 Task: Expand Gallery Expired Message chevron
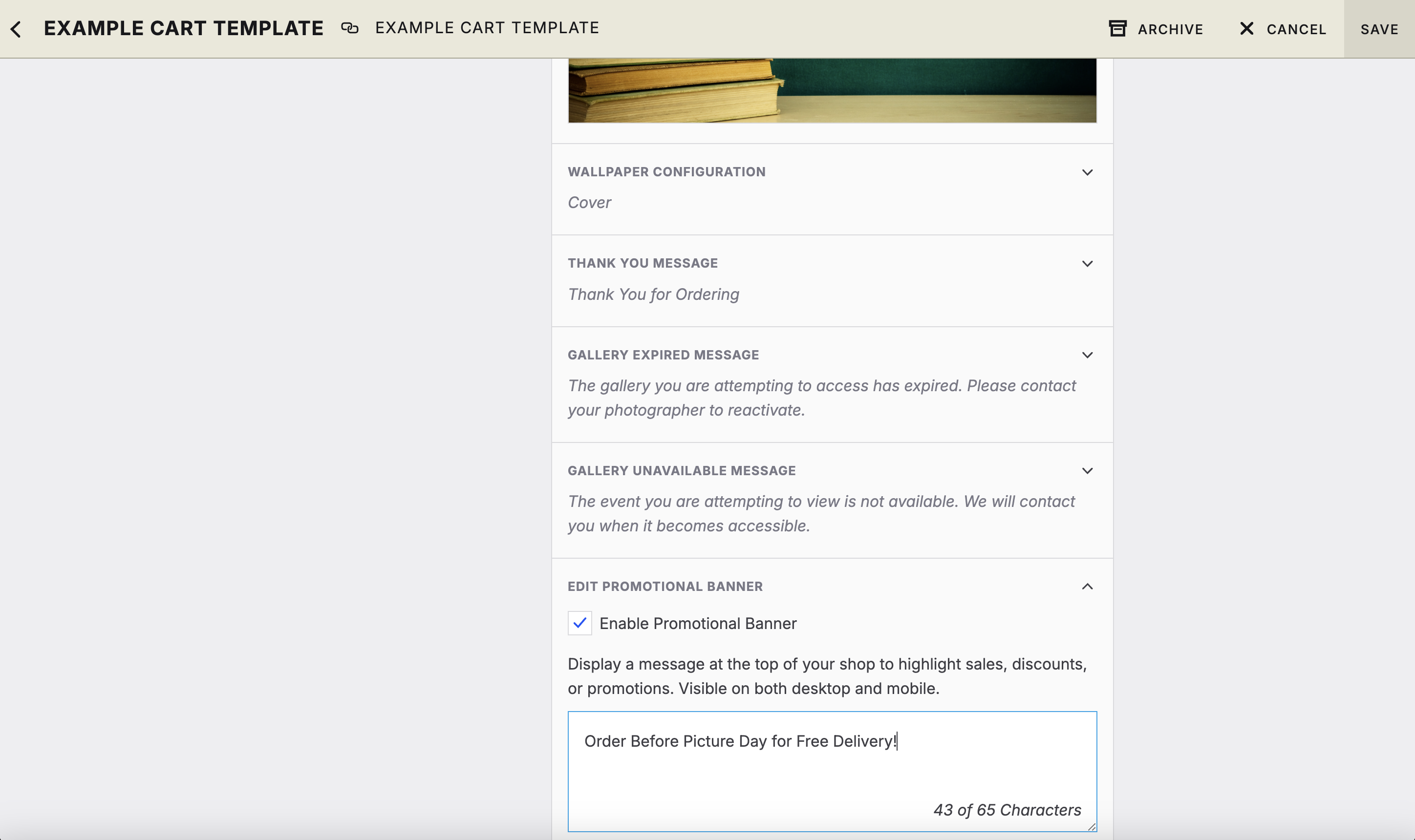[x=1087, y=355]
